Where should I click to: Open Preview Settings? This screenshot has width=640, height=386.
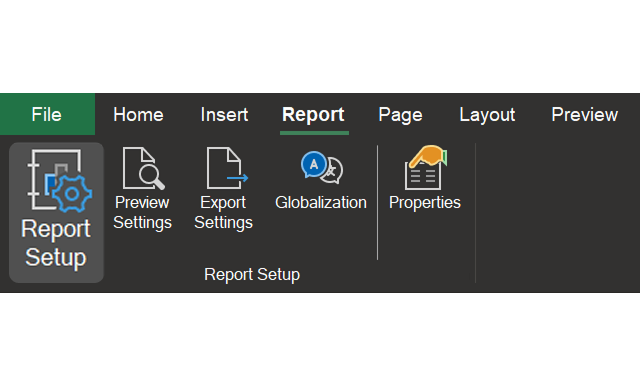[142, 189]
